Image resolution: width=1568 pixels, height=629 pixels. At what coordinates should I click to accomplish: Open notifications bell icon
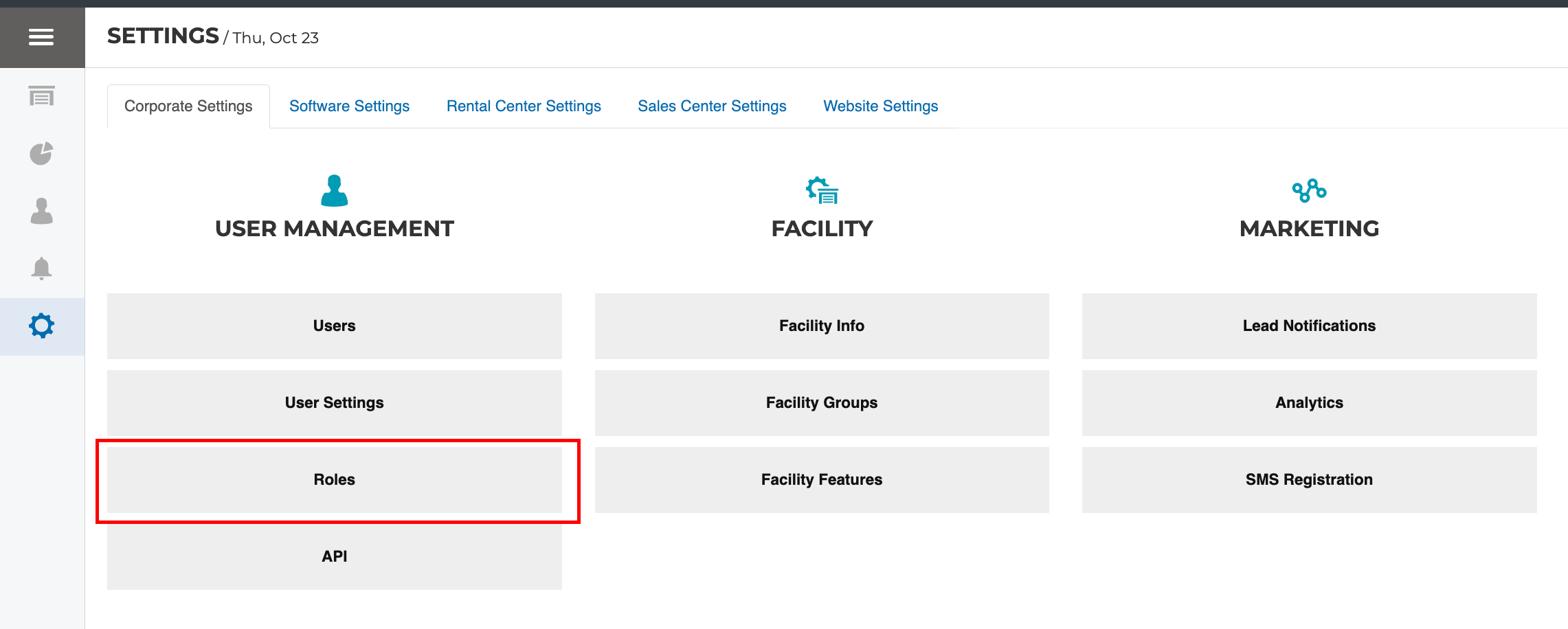click(41, 268)
